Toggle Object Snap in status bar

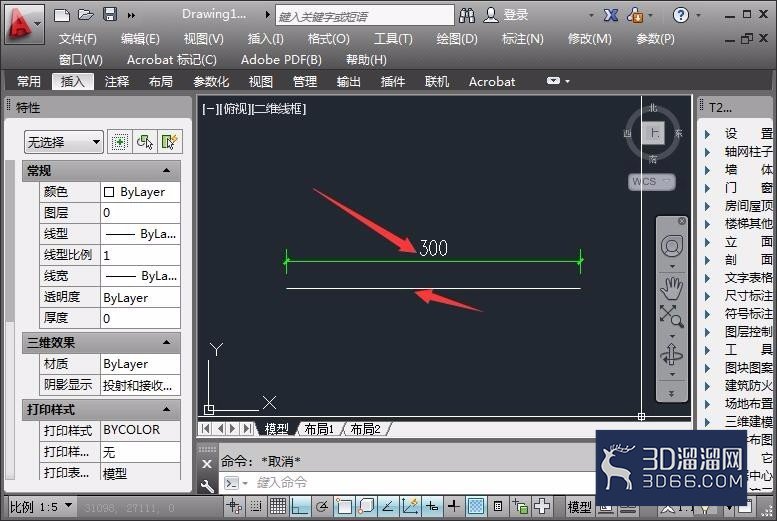click(x=344, y=506)
